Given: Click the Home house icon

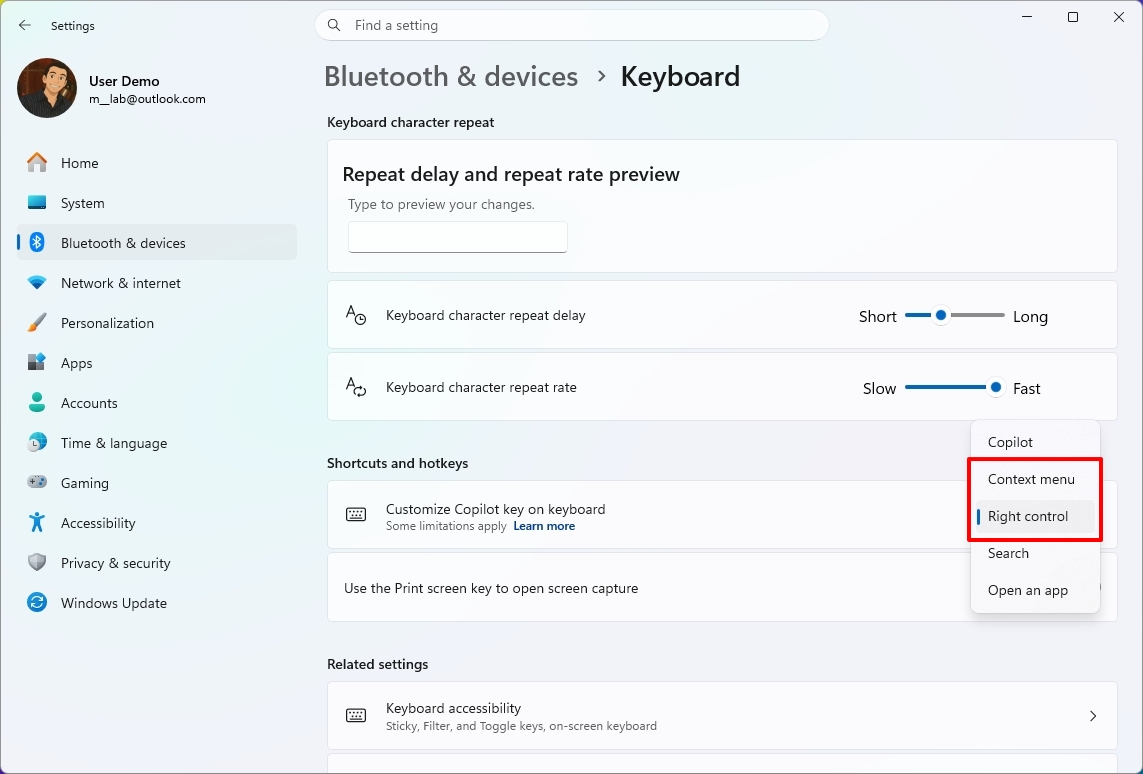Looking at the screenshot, I should click(37, 163).
